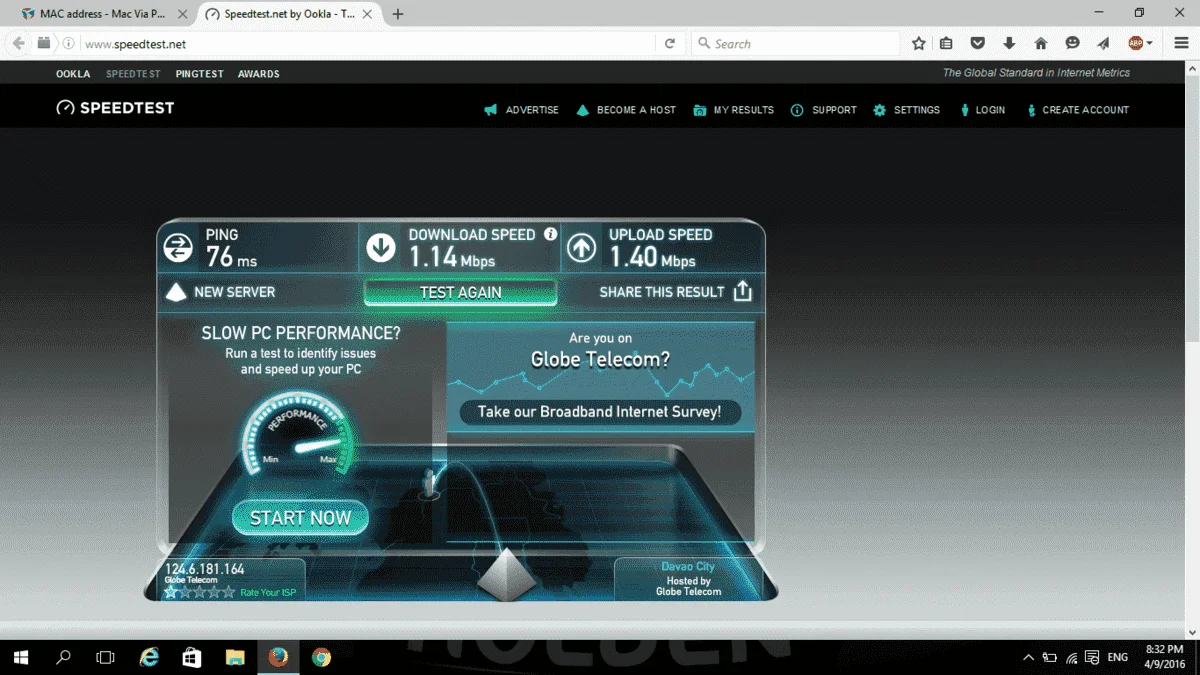Open ADVERTISE page
Screen dimensions: 1200x675
[x=521, y=110]
